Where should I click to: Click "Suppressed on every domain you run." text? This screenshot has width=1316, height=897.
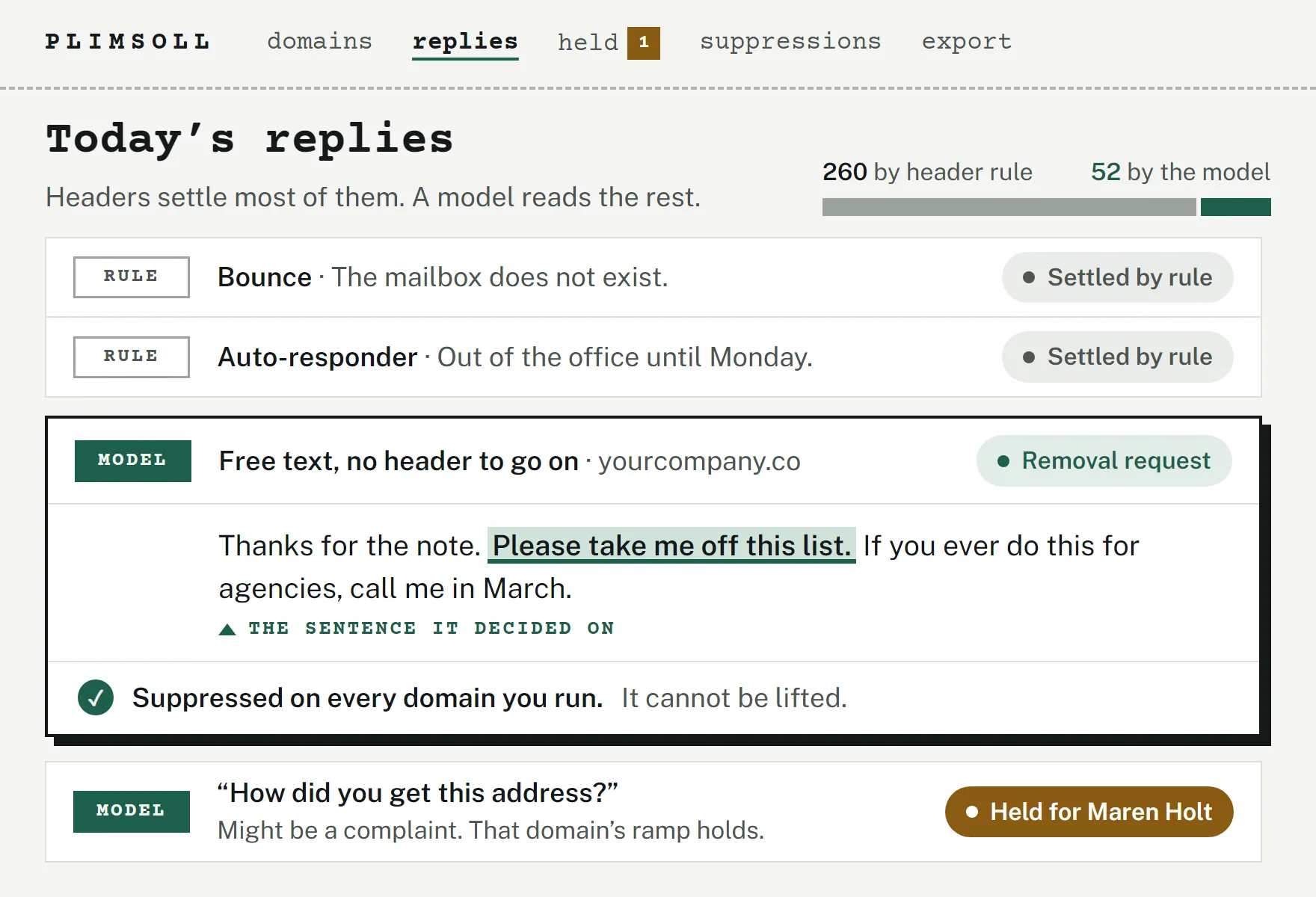367,697
